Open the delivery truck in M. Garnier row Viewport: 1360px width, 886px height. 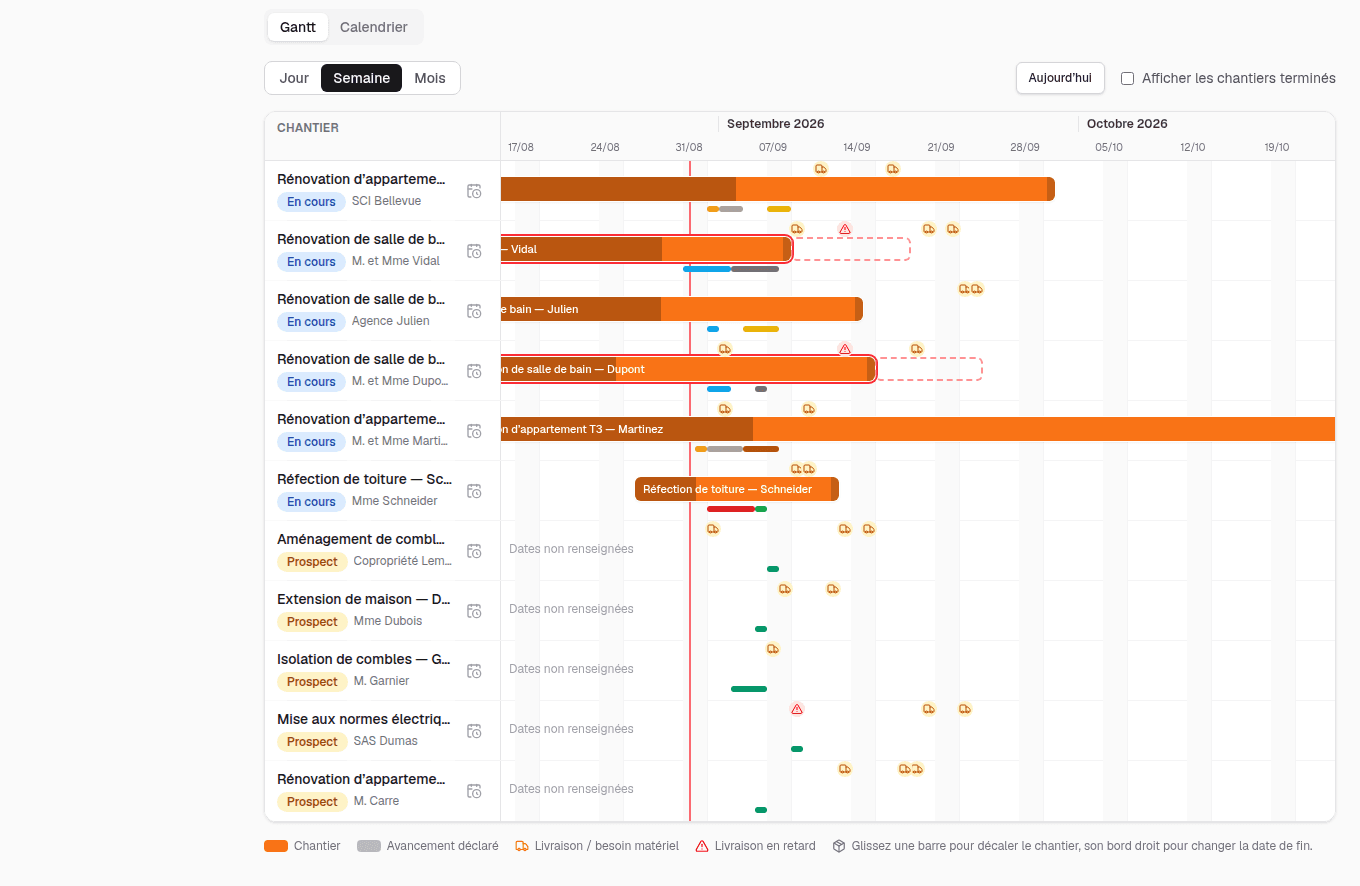773,649
